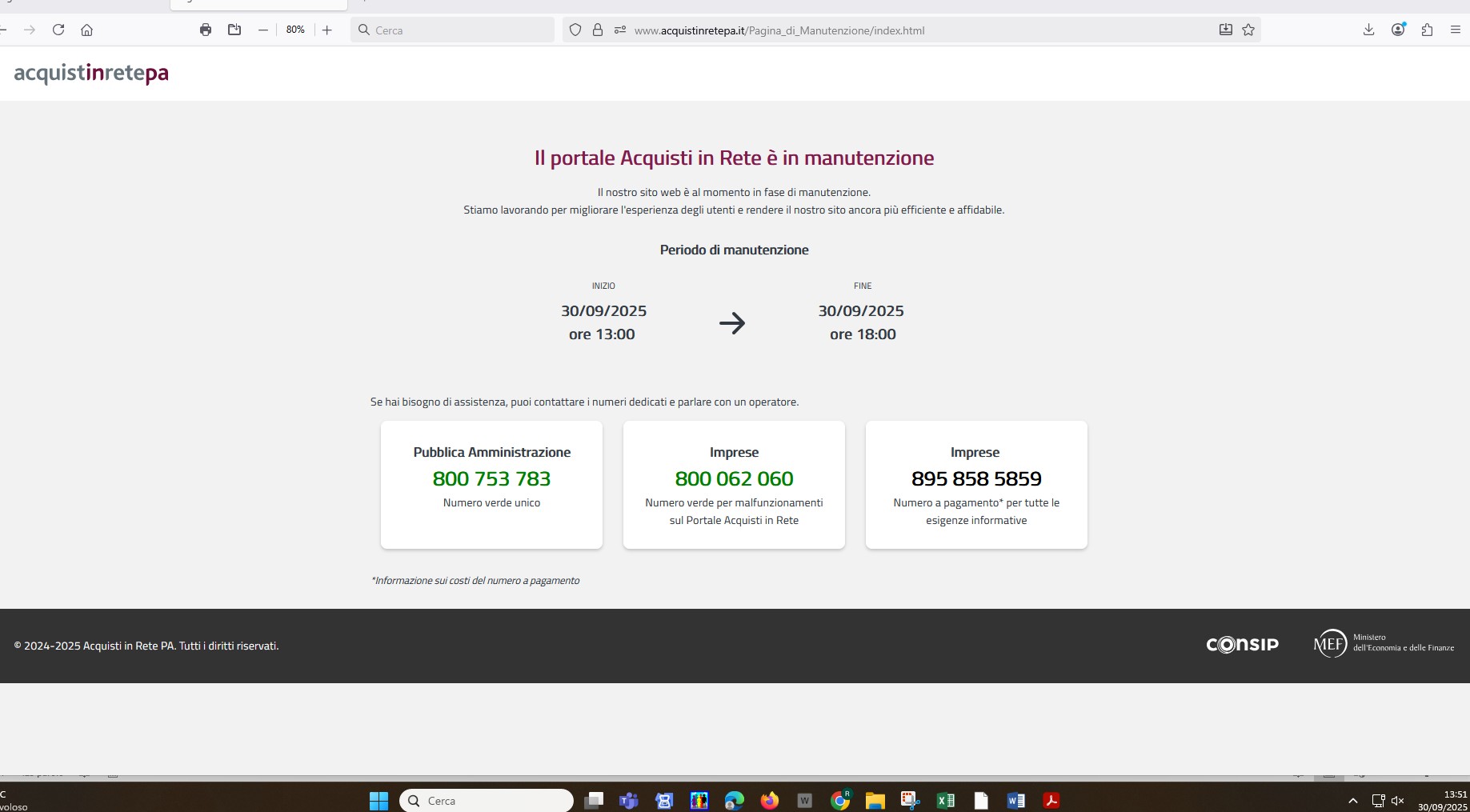The height and width of the screenshot is (812, 1470).
Task: Open the Firefox hamburger application menu
Action: pos(1455,30)
